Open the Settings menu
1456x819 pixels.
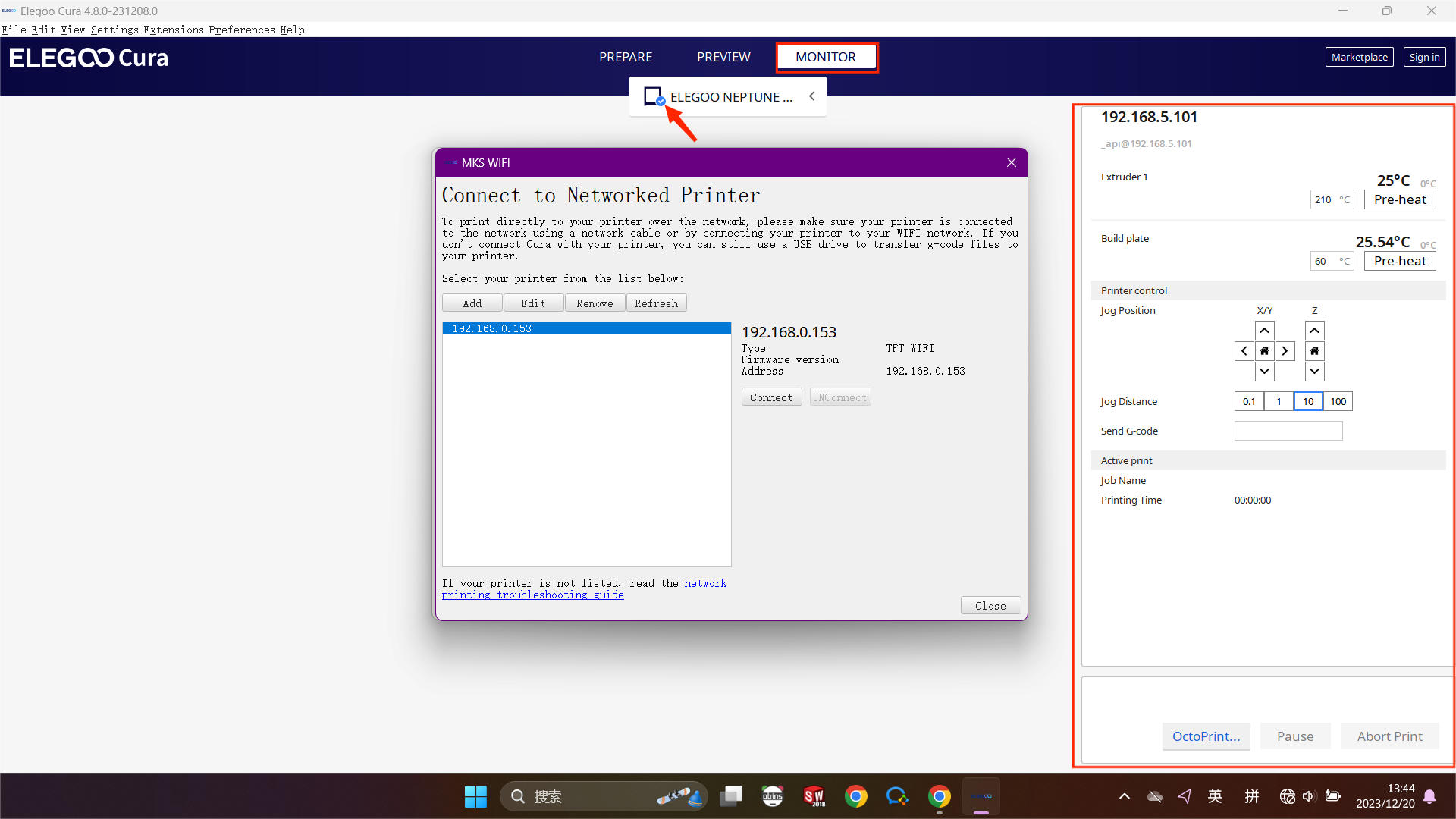click(x=115, y=30)
